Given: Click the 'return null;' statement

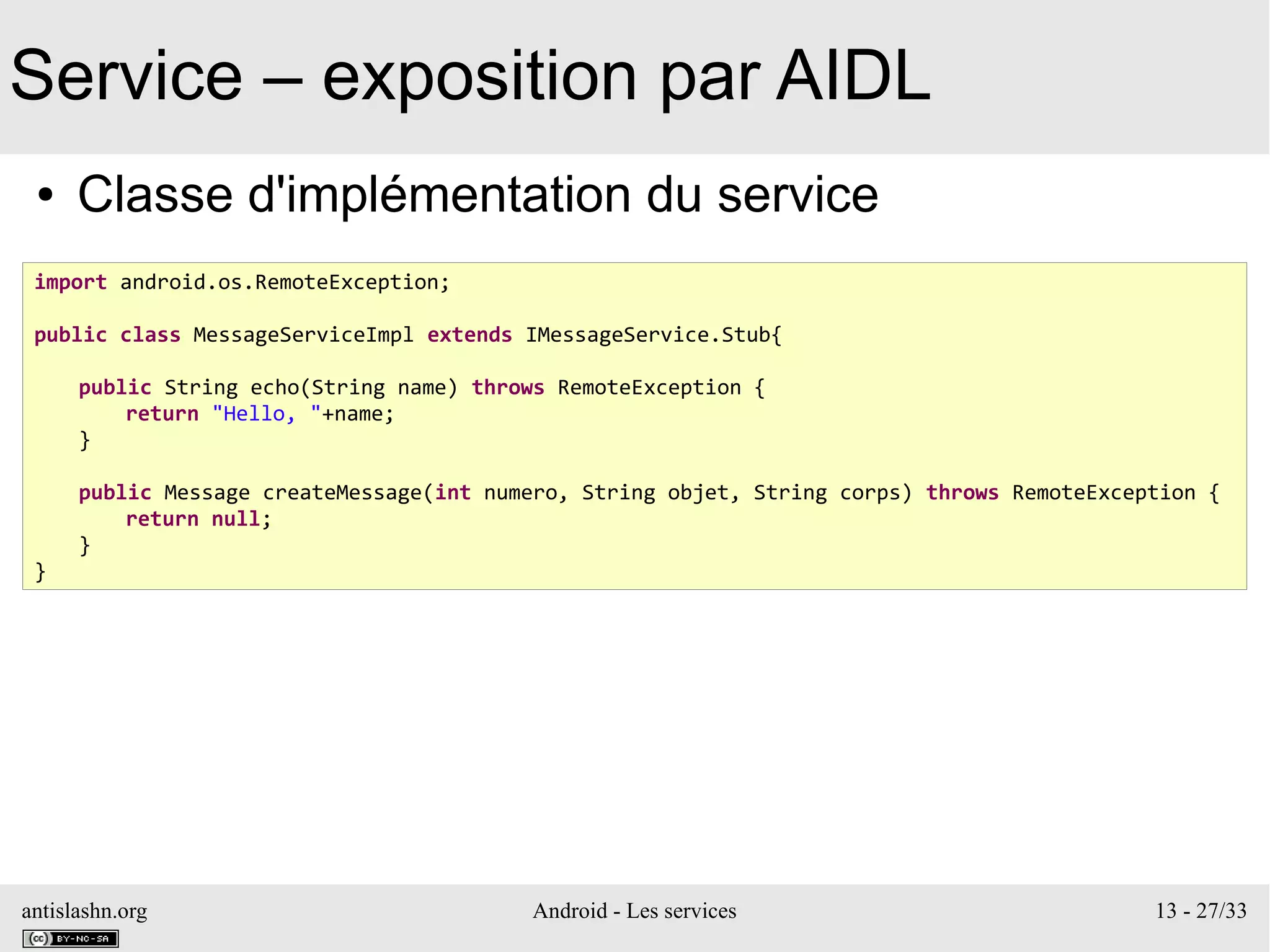Looking at the screenshot, I should tap(198, 518).
